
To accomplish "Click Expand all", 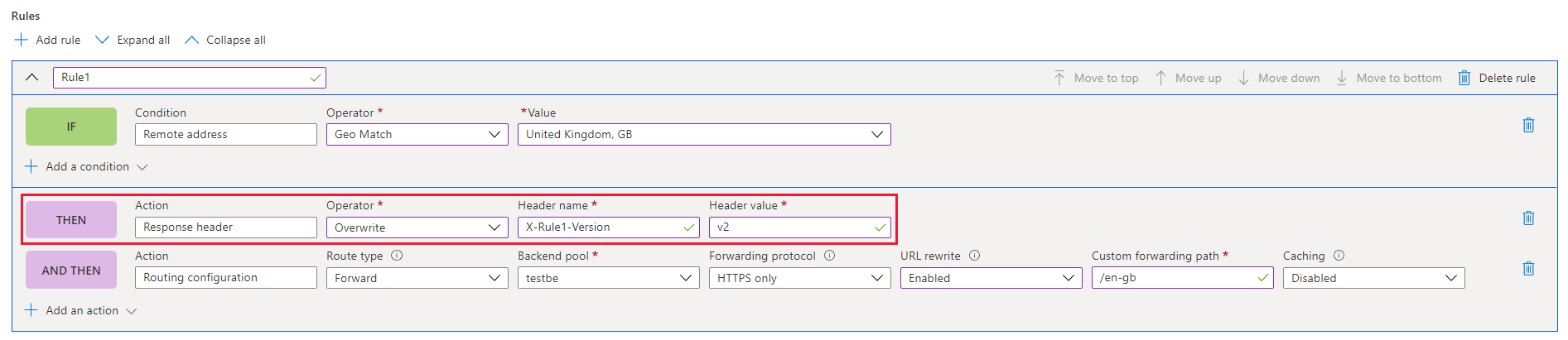I will tap(133, 40).
